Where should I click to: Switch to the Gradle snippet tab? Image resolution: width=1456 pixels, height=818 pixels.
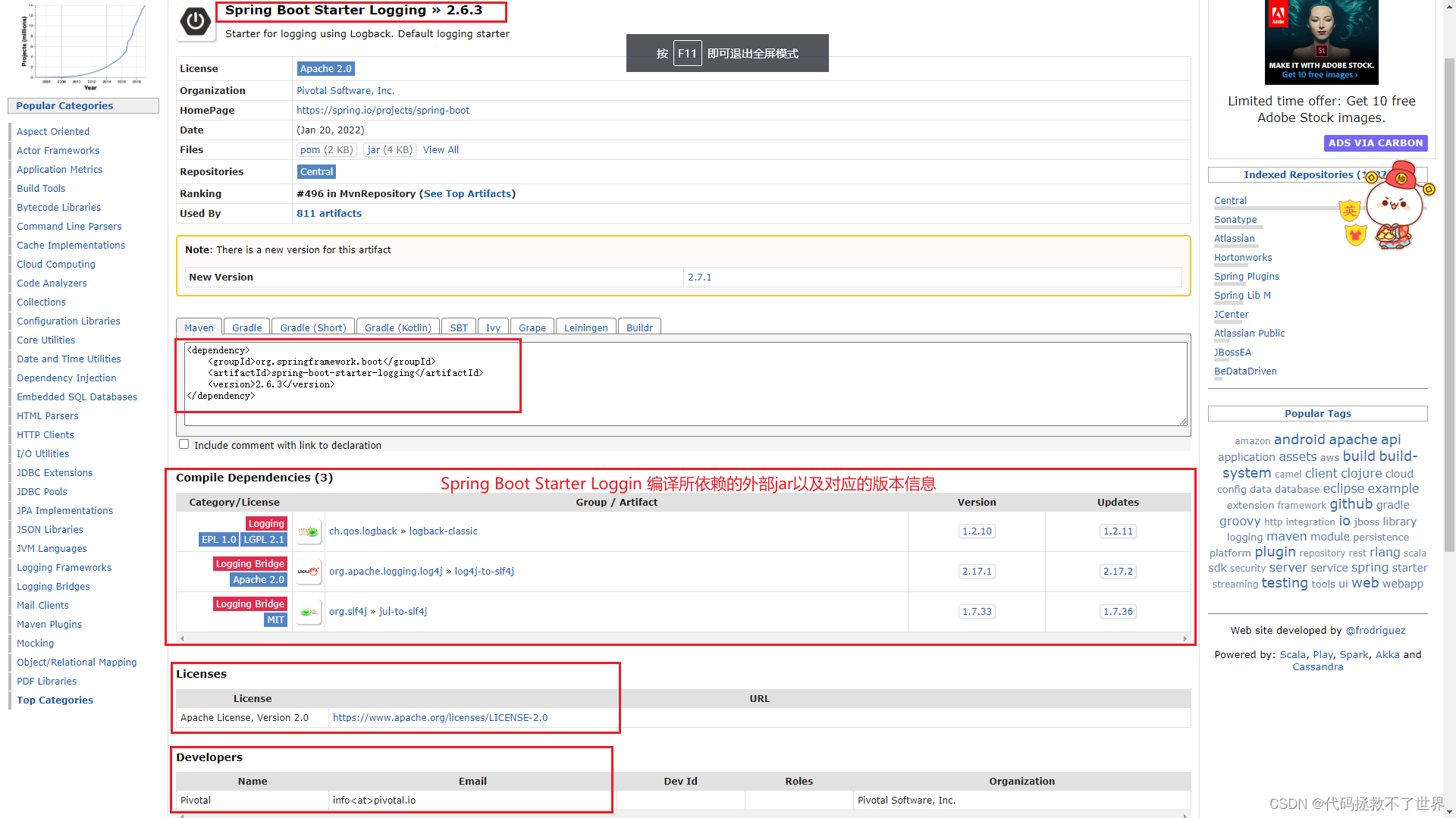(246, 327)
